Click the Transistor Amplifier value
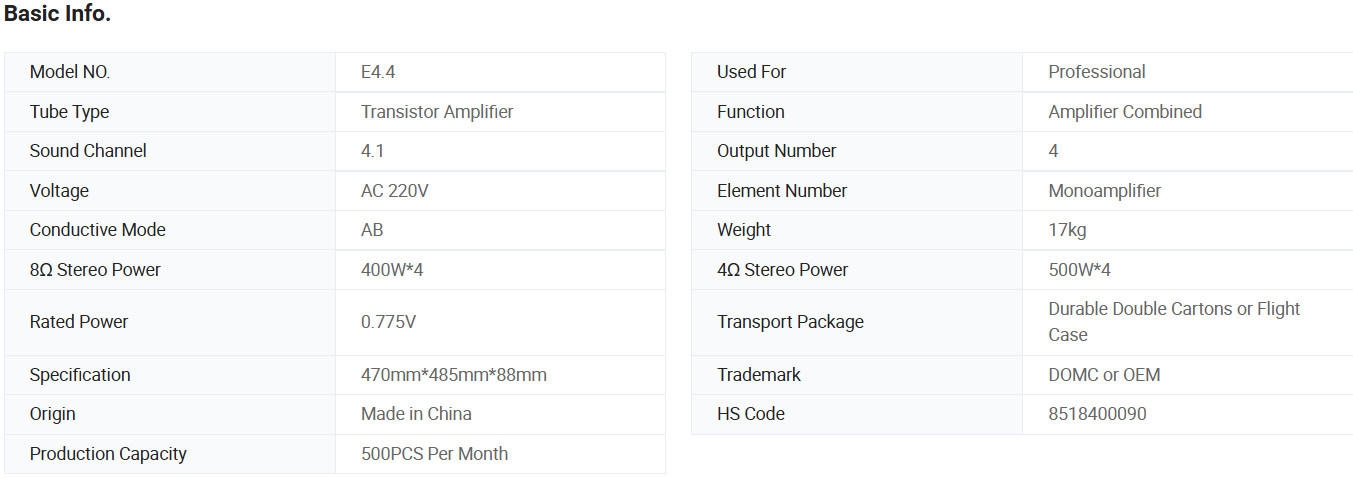Image resolution: width=1353 pixels, height=478 pixels. [437, 112]
